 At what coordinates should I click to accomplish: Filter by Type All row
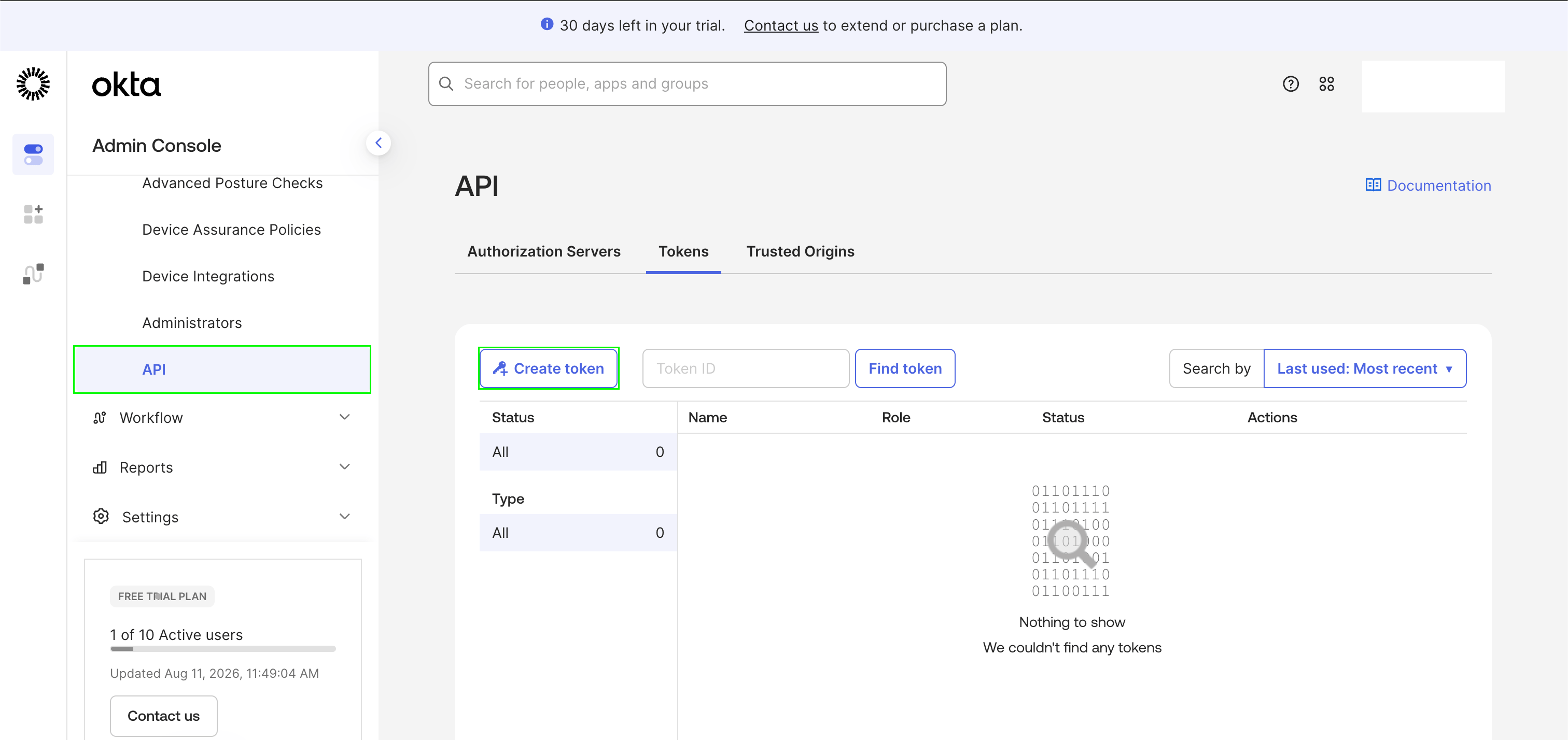pyautogui.click(x=578, y=533)
